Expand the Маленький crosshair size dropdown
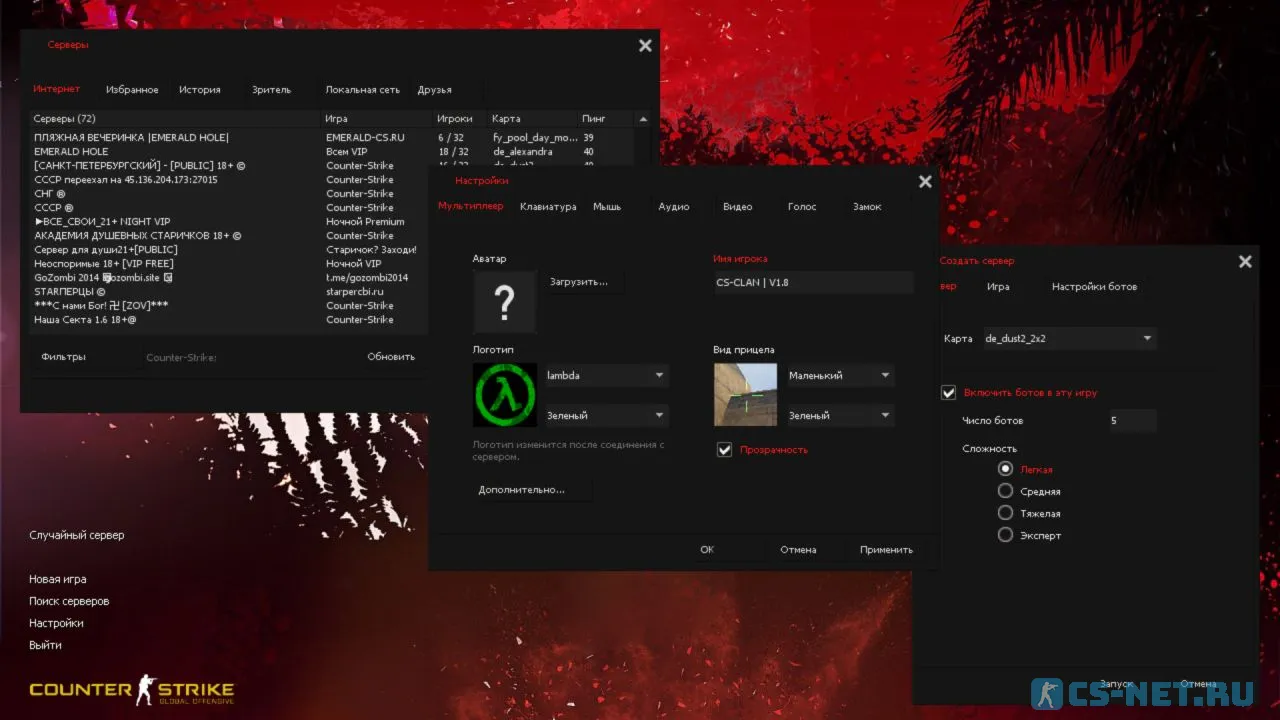 pos(840,376)
